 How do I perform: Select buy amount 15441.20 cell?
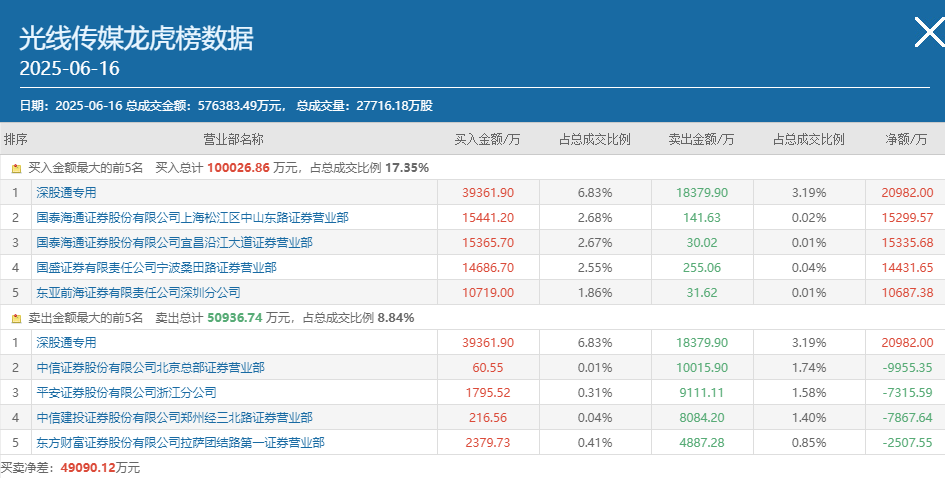(488, 218)
